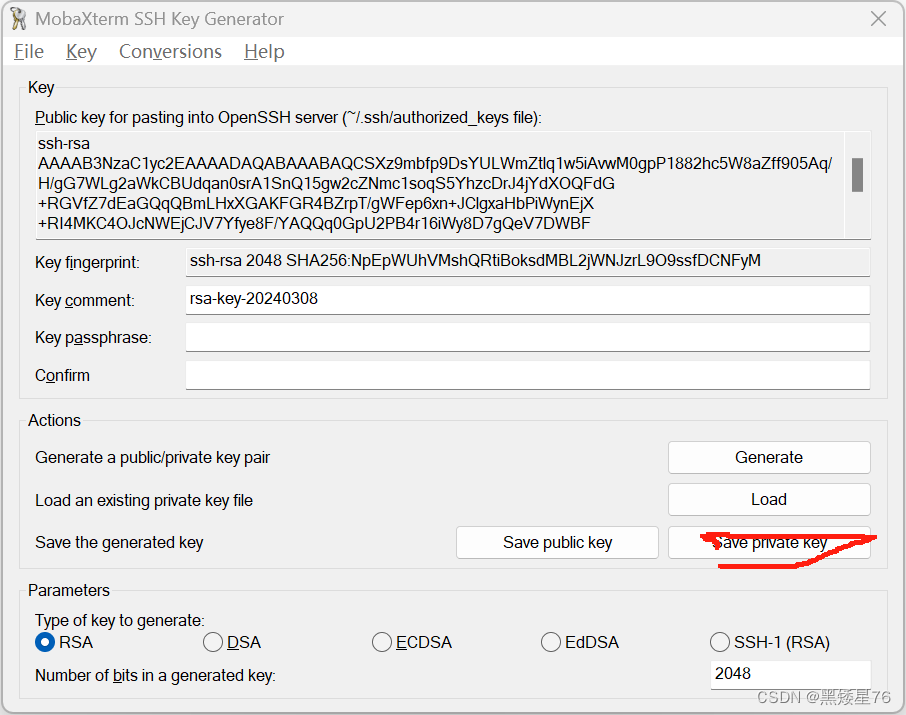906x715 pixels.
Task: Open the Conversions menu
Action: (x=170, y=51)
